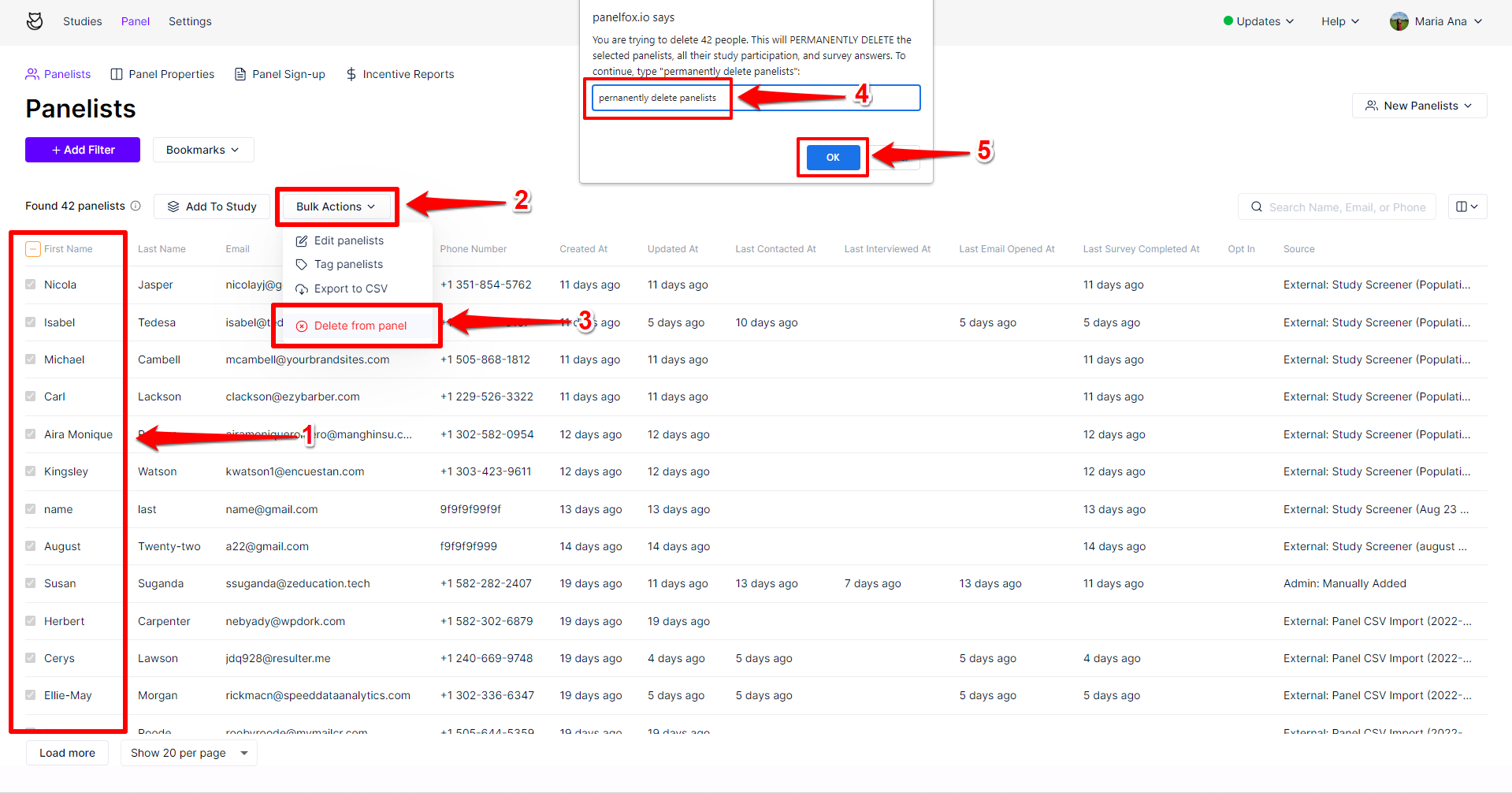
Task: Click the Panelfox fox logo
Action: pos(35,21)
